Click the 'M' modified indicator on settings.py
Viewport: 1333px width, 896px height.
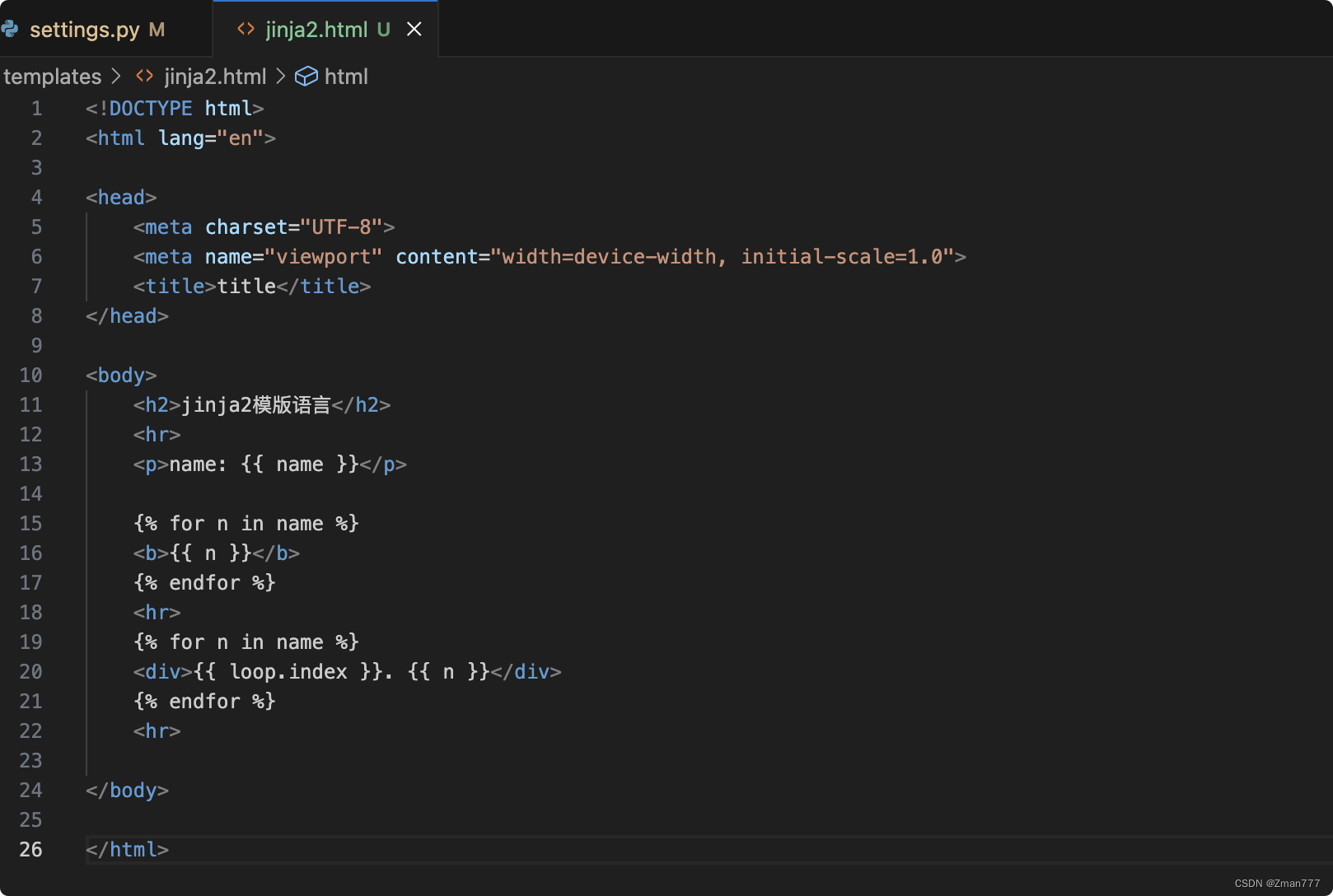coord(156,29)
